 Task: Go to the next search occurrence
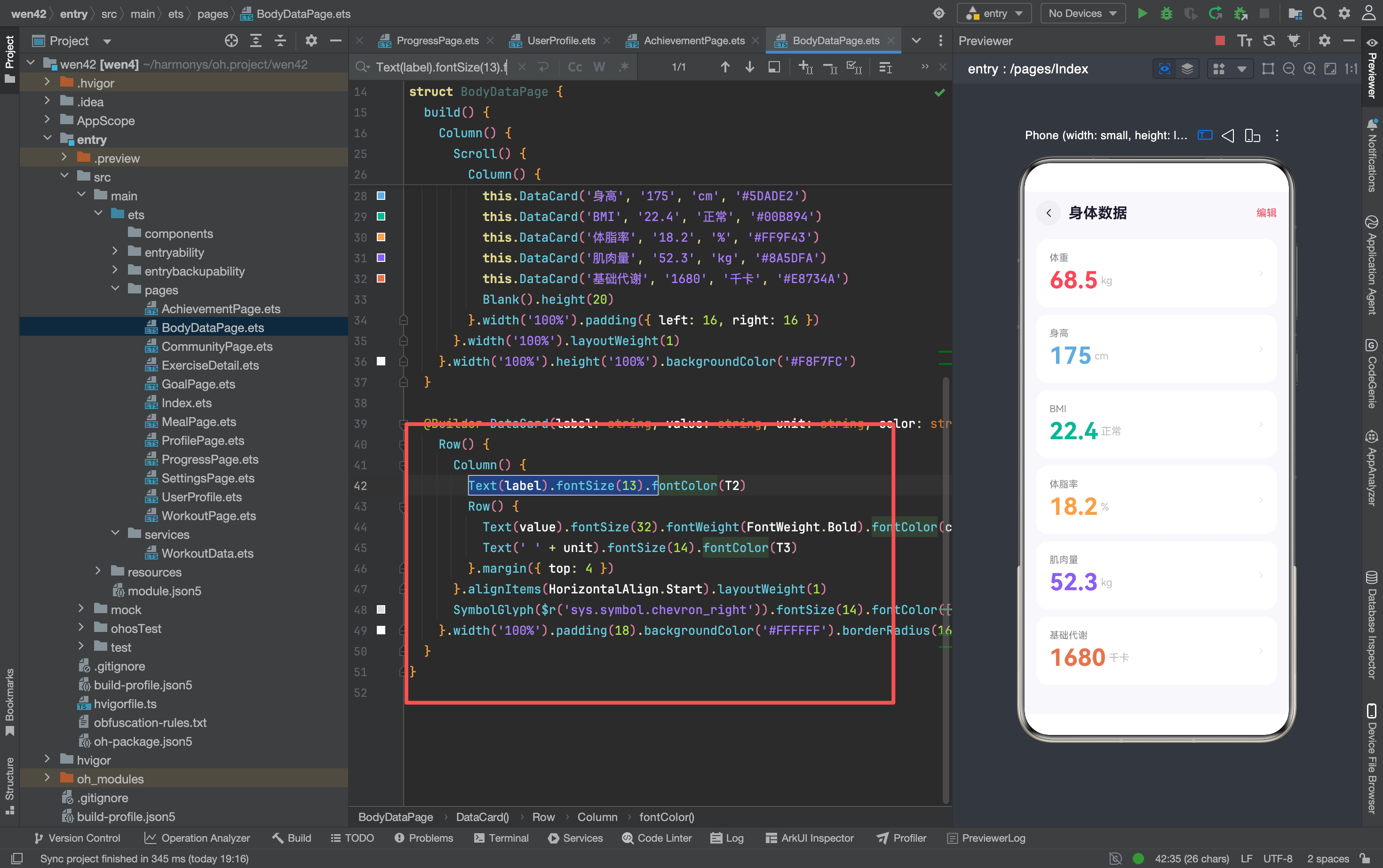[749, 67]
